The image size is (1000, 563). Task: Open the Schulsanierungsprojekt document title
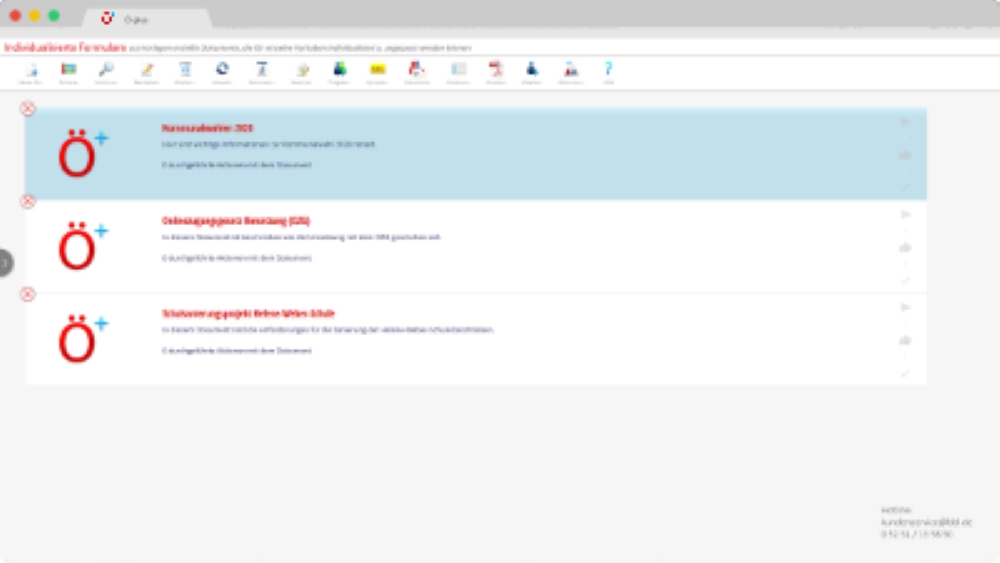(248, 314)
